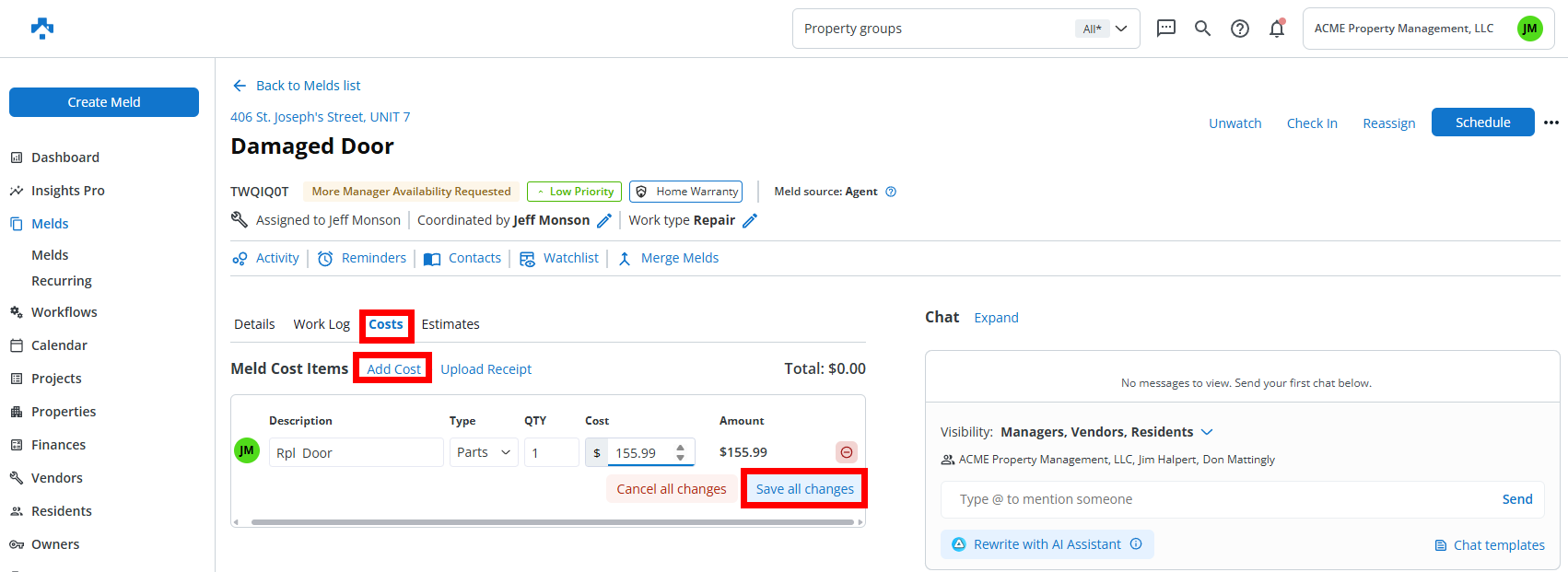This screenshot has height=572, width=1568.
Task: Click Meld source info icon
Action: tap(891, 192)
